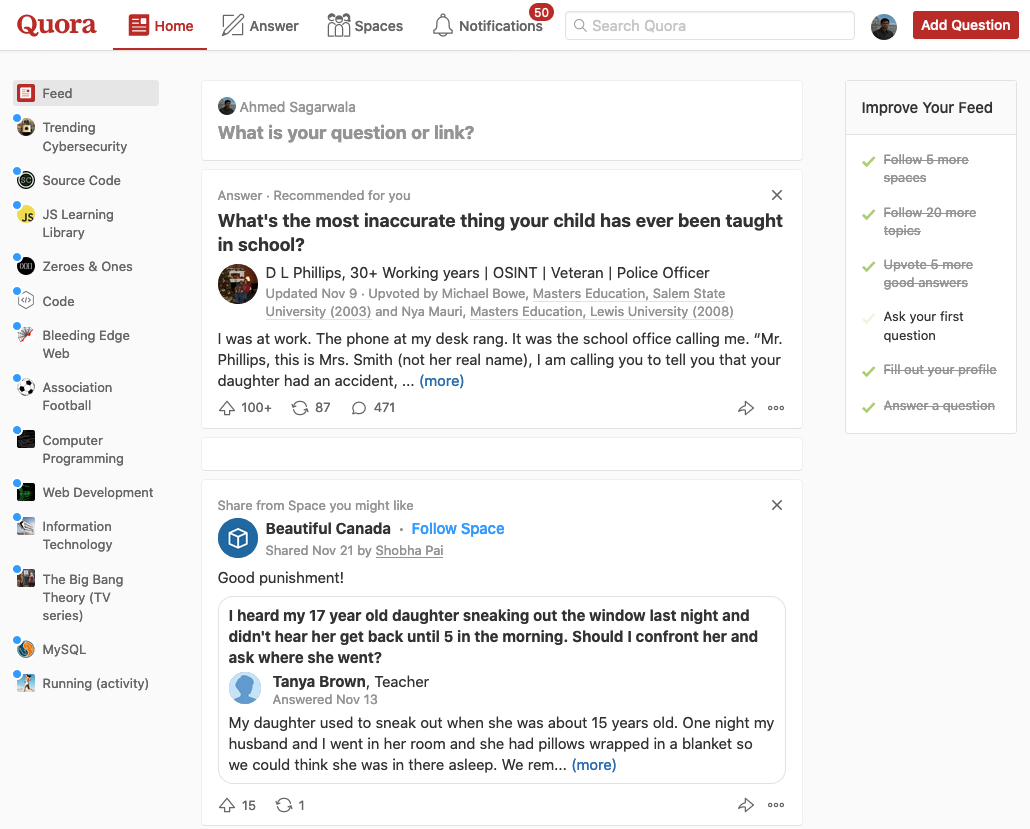Open Lewis University credential link
Viewport: 1030px width, 829px height.
tap(602, 311)
